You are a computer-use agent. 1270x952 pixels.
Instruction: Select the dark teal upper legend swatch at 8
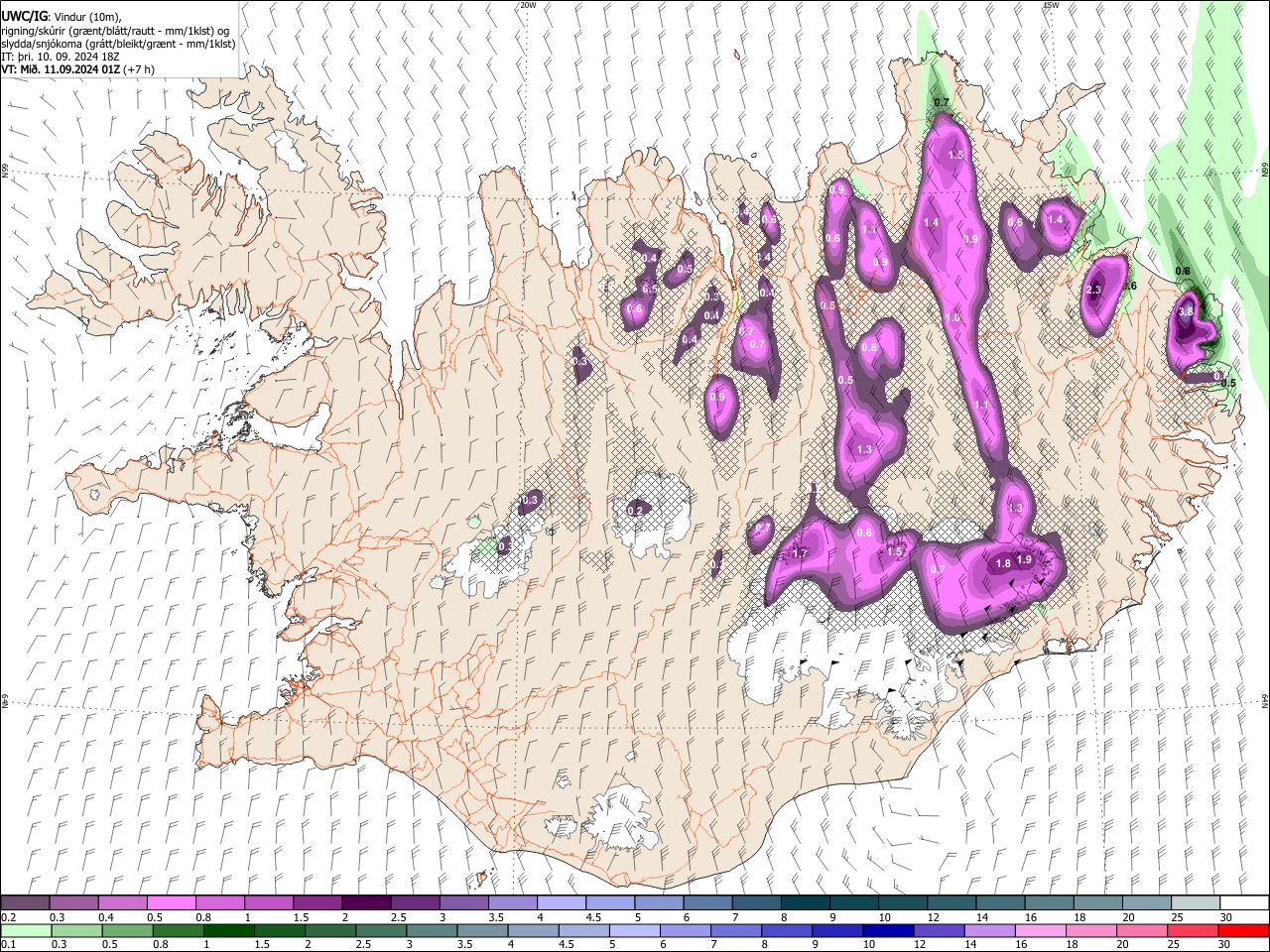click(805, 902)
